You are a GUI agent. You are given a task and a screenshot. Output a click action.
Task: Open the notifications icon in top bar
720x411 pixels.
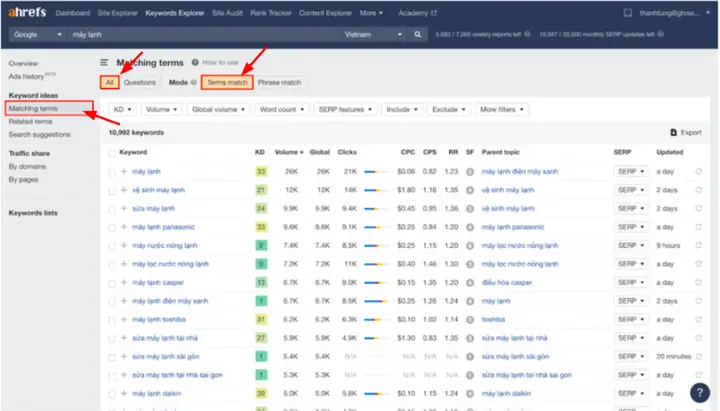pyautogui.click(x=627, y=13)
